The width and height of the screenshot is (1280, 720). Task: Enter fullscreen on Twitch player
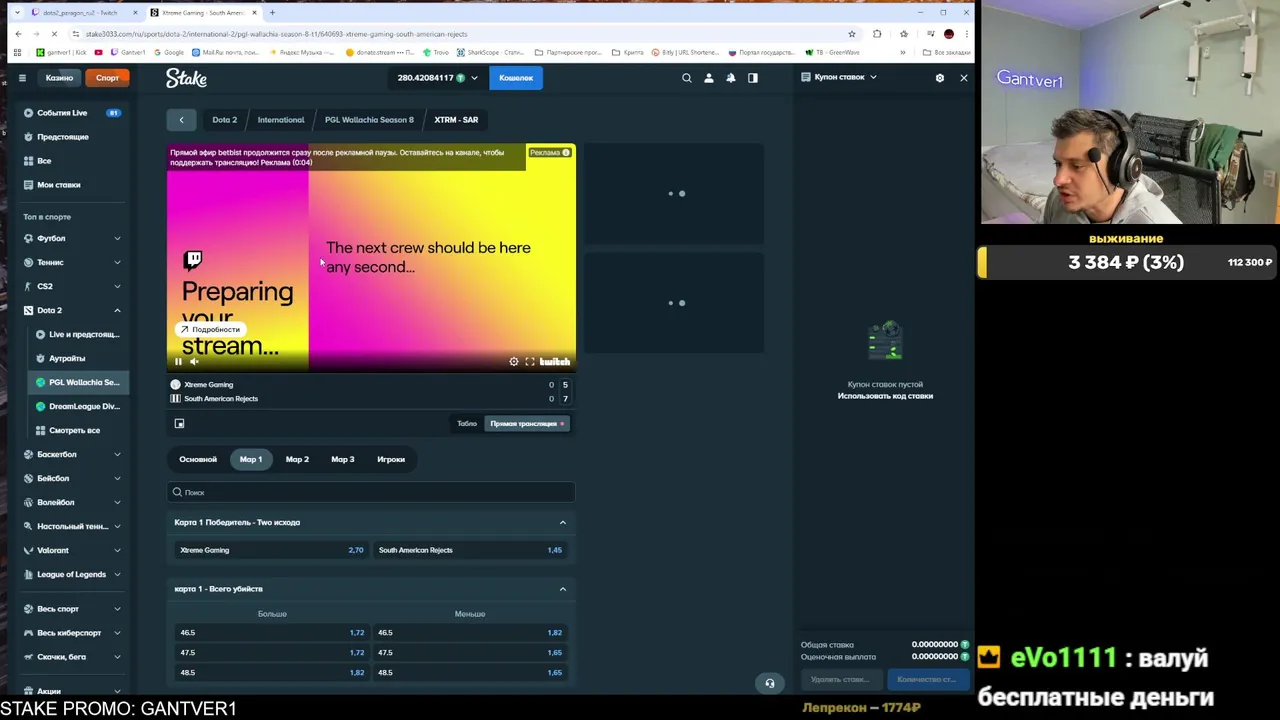coord(530,362)
